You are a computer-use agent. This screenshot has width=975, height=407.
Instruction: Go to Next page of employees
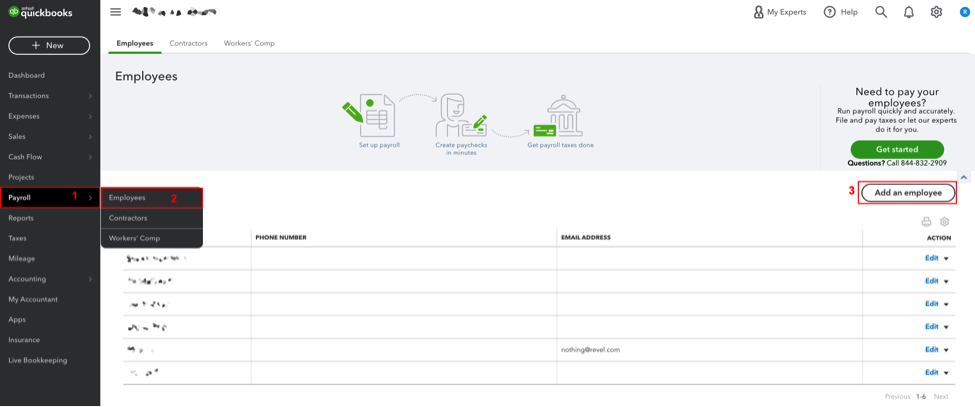(x=941, y=396)
